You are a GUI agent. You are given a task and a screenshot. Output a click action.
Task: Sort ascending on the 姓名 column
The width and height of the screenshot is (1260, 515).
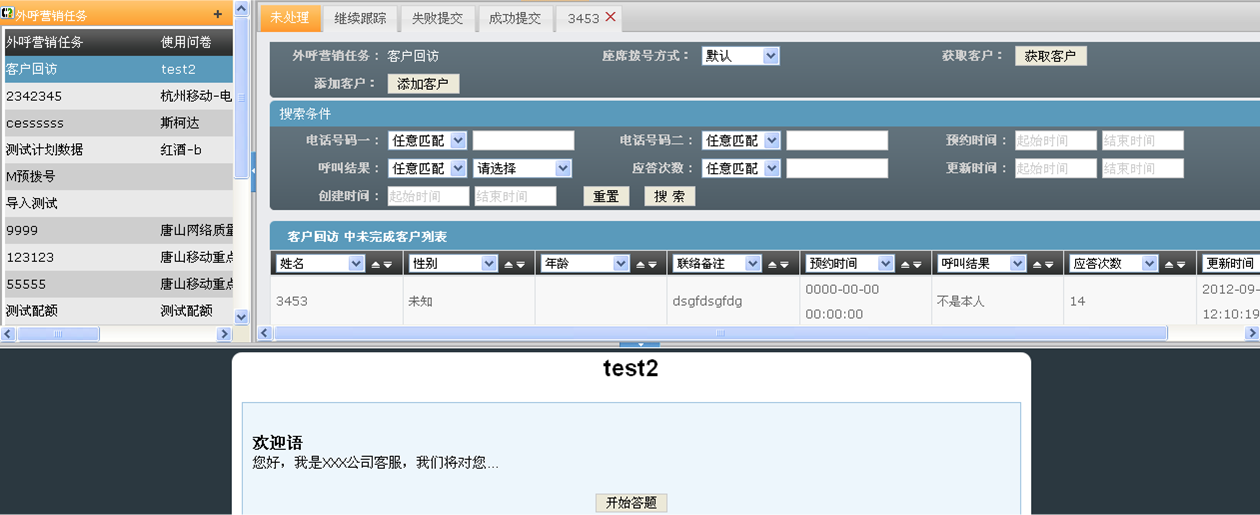(x=376, y=264)
